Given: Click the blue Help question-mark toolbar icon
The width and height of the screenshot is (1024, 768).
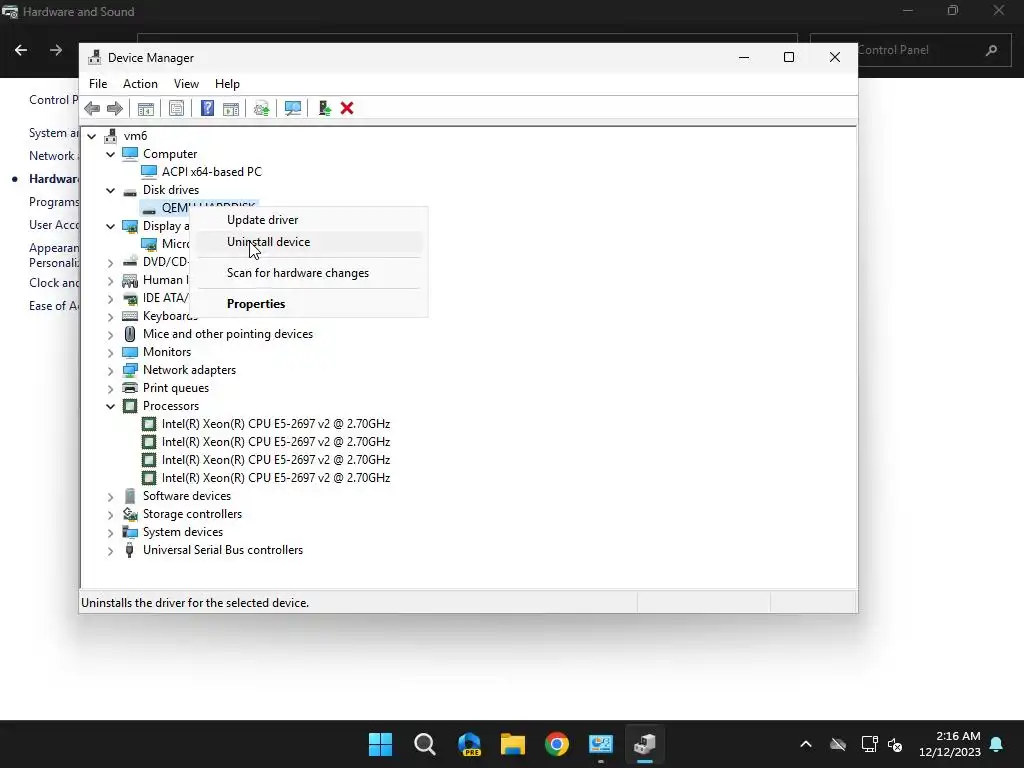Looking at the screenshot, I should tap(207, 108).
